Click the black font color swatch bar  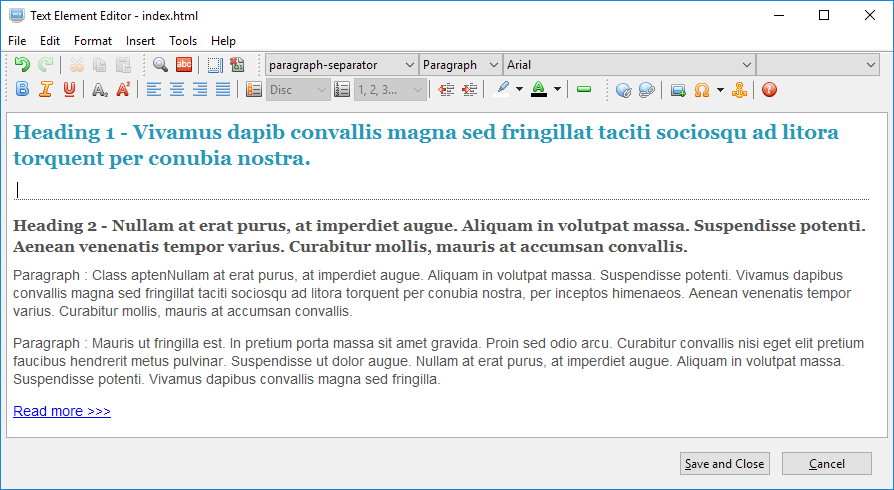539,95
